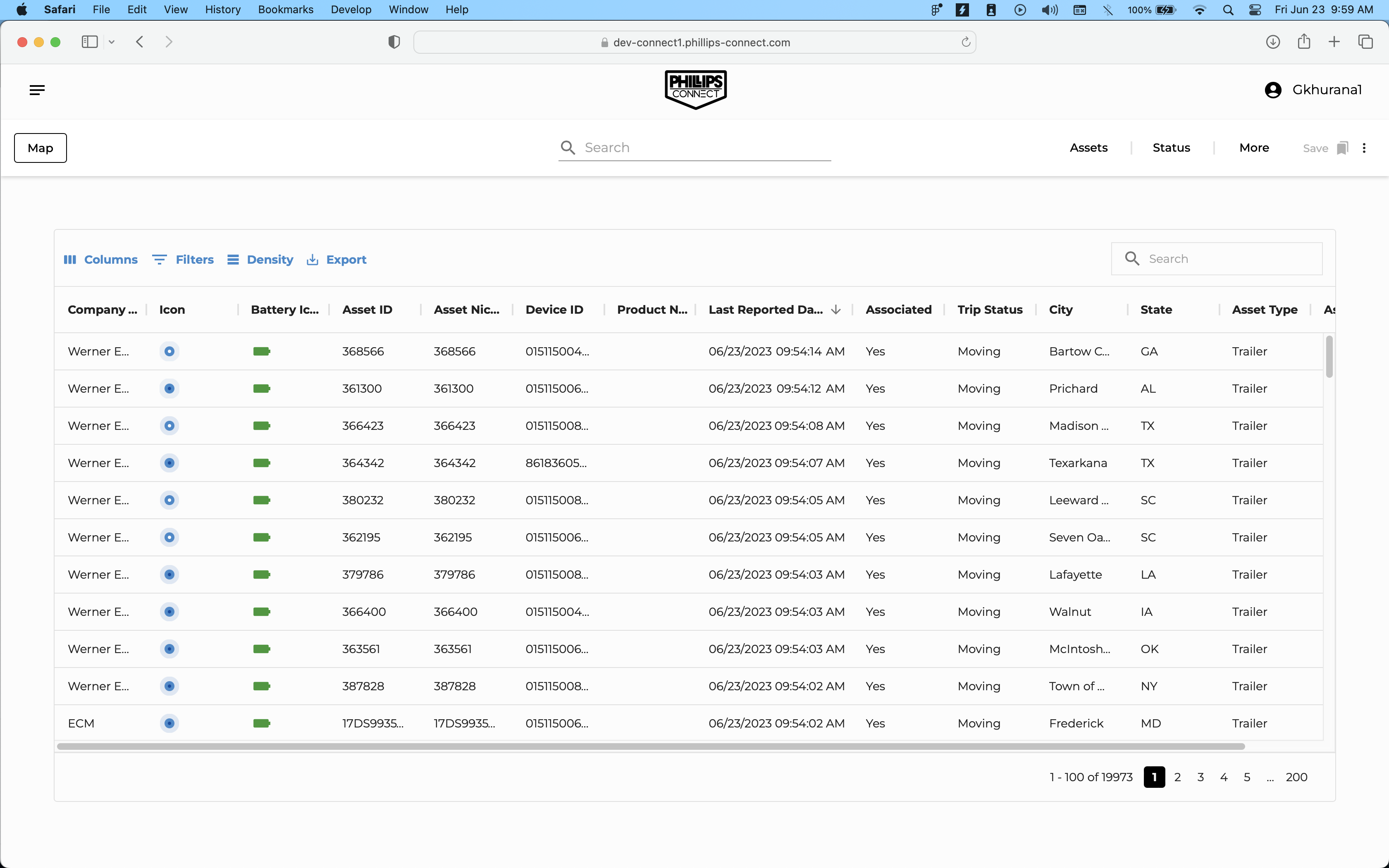1389x868 pixels.
Task: Open a new tab with plus icon
Action: (x=1334, y=42)
